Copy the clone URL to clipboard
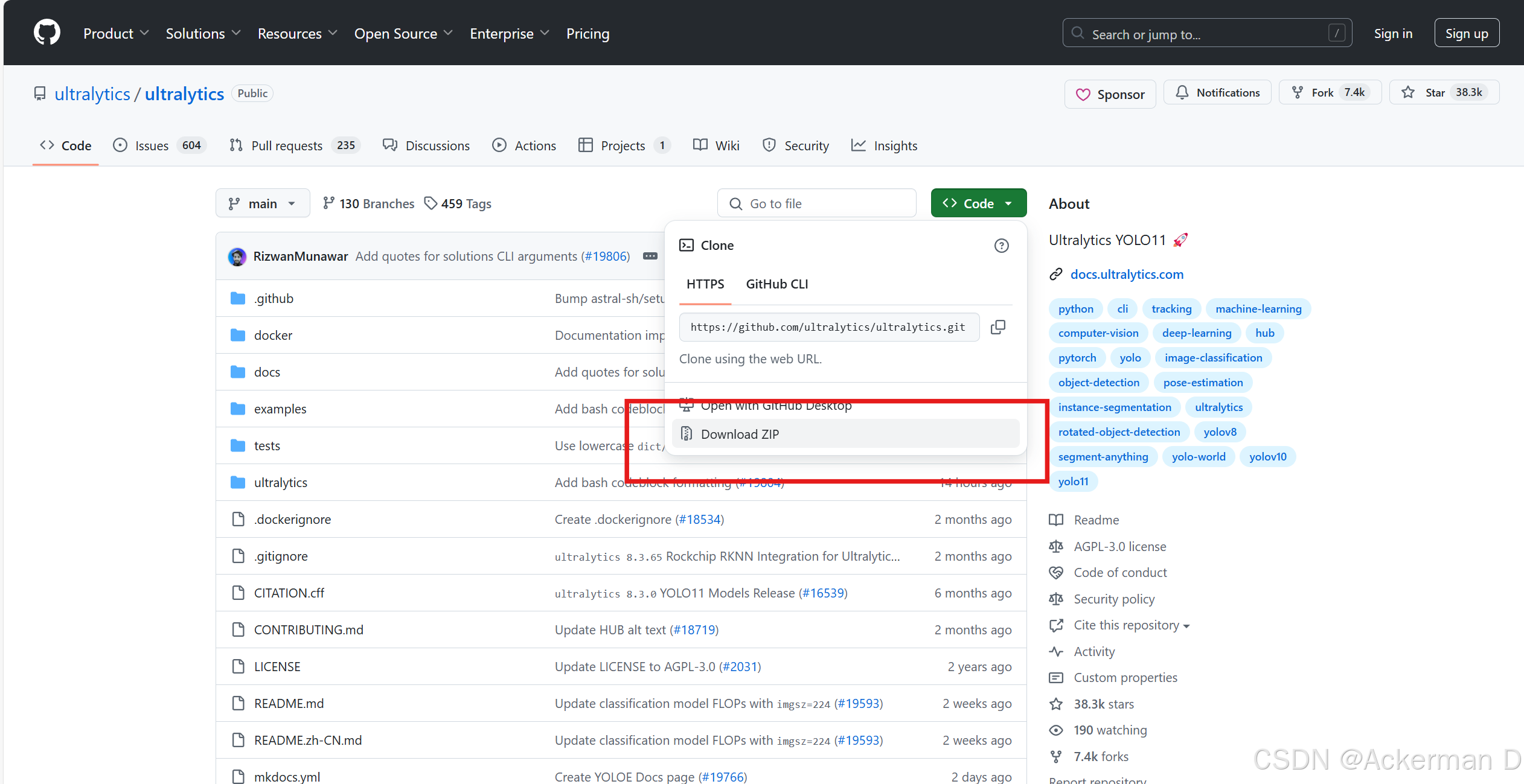 pos(998,327)
